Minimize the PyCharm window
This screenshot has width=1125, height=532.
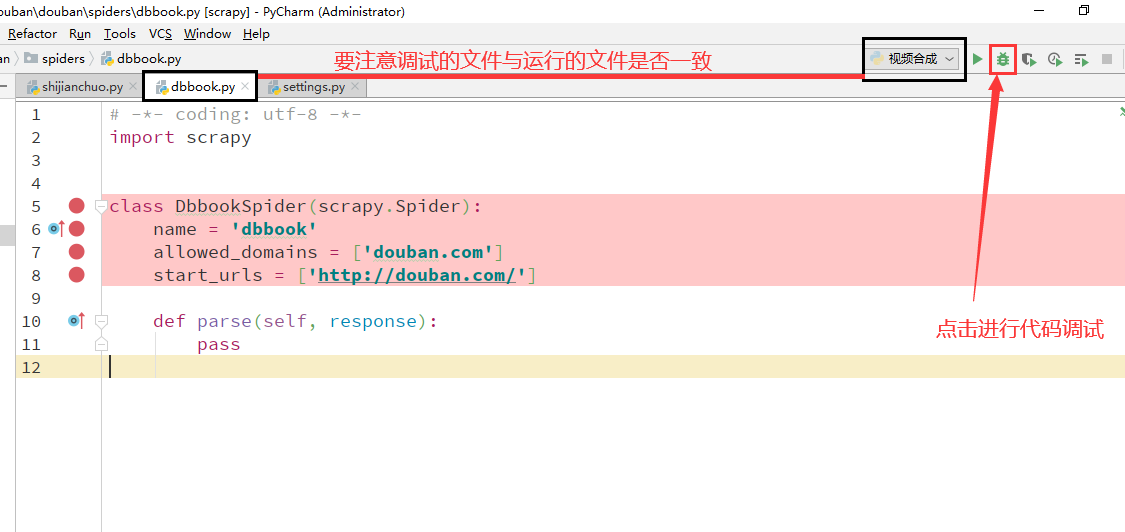tap(1040, 11)
